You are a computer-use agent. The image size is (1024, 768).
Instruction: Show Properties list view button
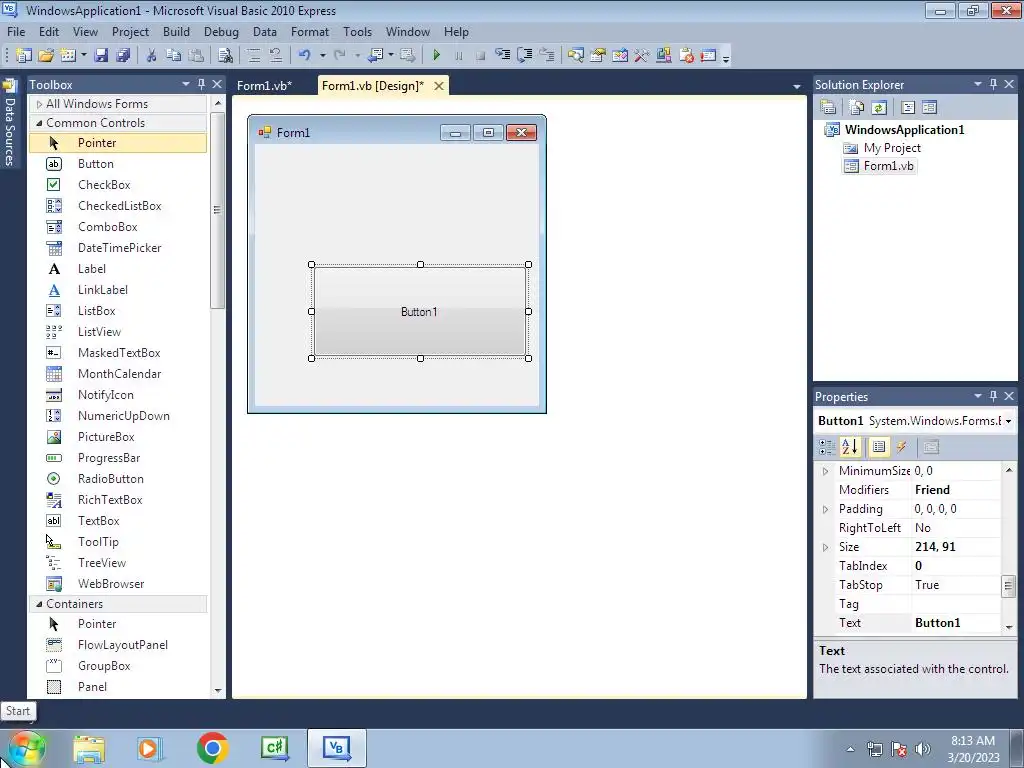(879, 447)
